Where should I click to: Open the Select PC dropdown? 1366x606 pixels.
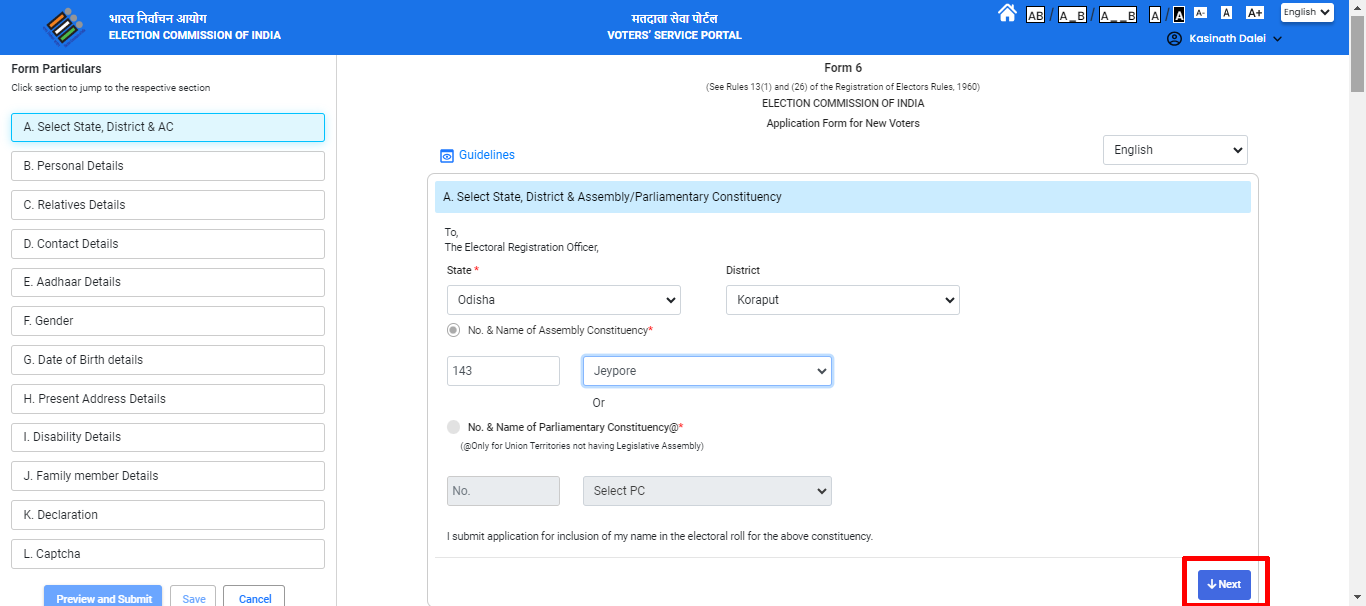click(706, 491)
